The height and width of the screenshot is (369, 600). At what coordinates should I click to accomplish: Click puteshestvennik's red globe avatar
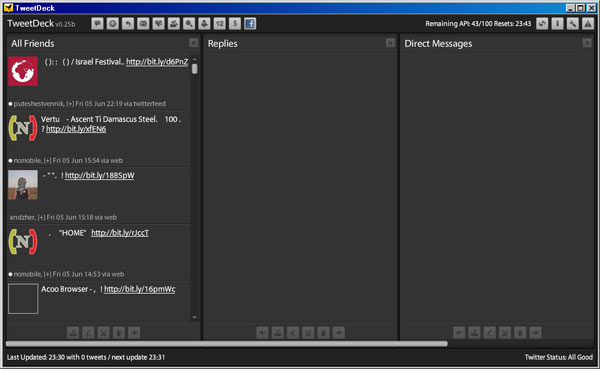[23, 71]
